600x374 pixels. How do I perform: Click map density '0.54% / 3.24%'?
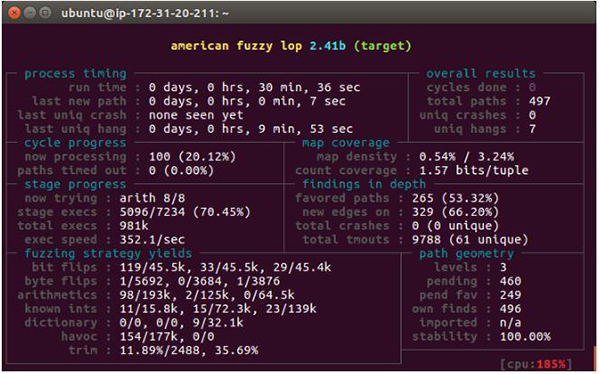[466, 157]
